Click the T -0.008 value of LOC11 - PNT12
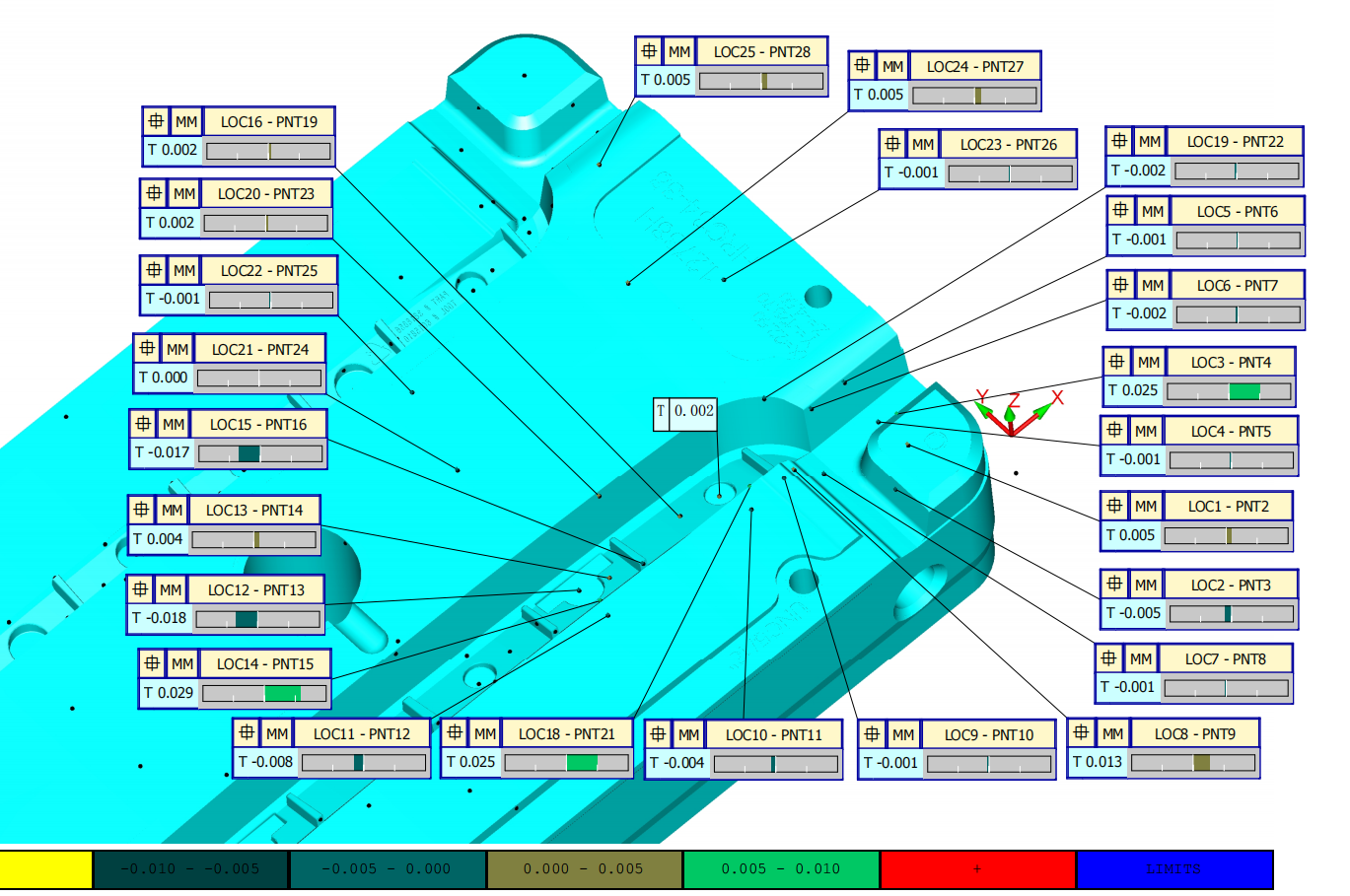The width and height of the screenshot is (1350, 896). coord(265,762)
